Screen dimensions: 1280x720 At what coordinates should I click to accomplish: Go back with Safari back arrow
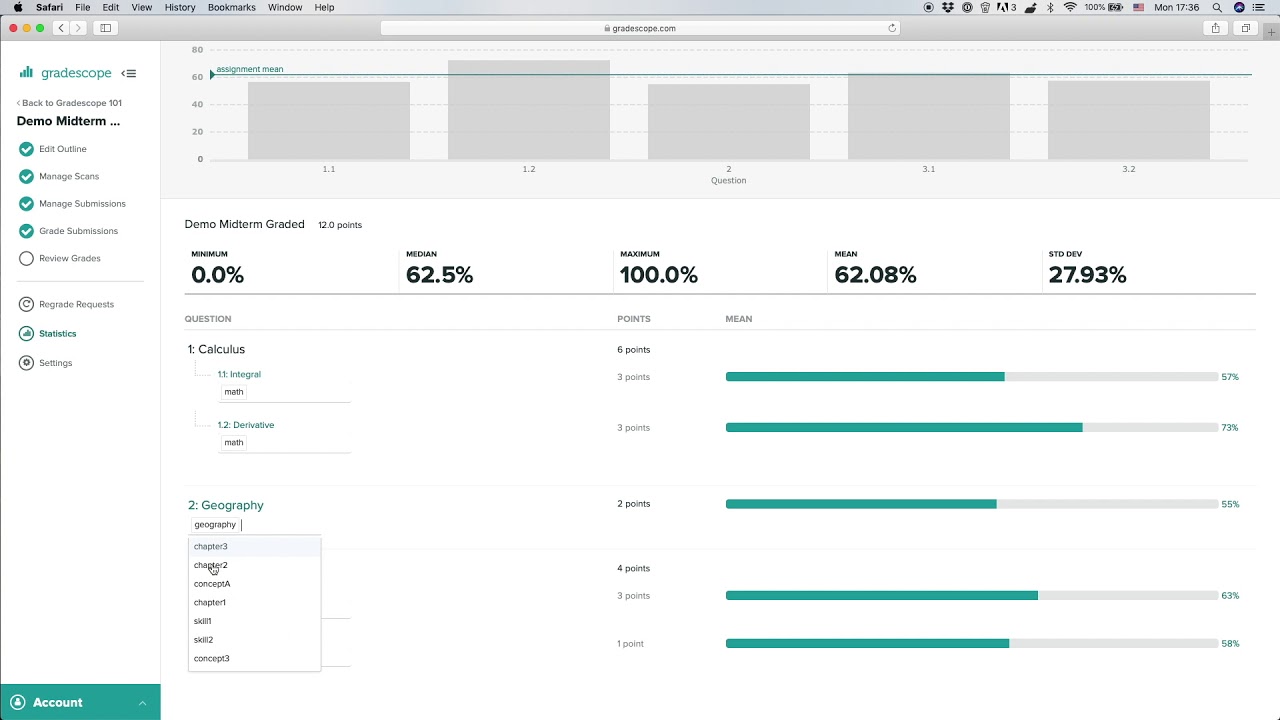tap(61, 28)
